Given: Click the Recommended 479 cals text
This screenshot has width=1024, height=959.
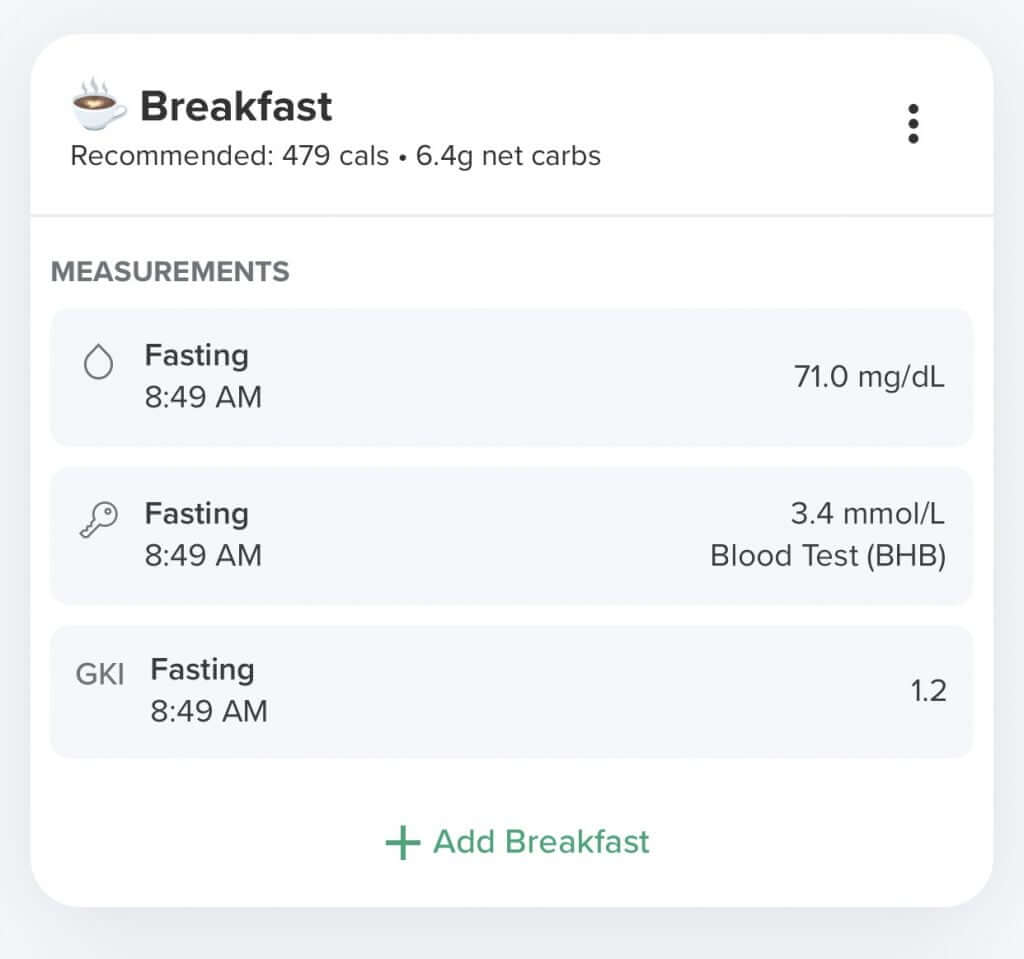Looking at the screenshot, I should pos(230,156).
